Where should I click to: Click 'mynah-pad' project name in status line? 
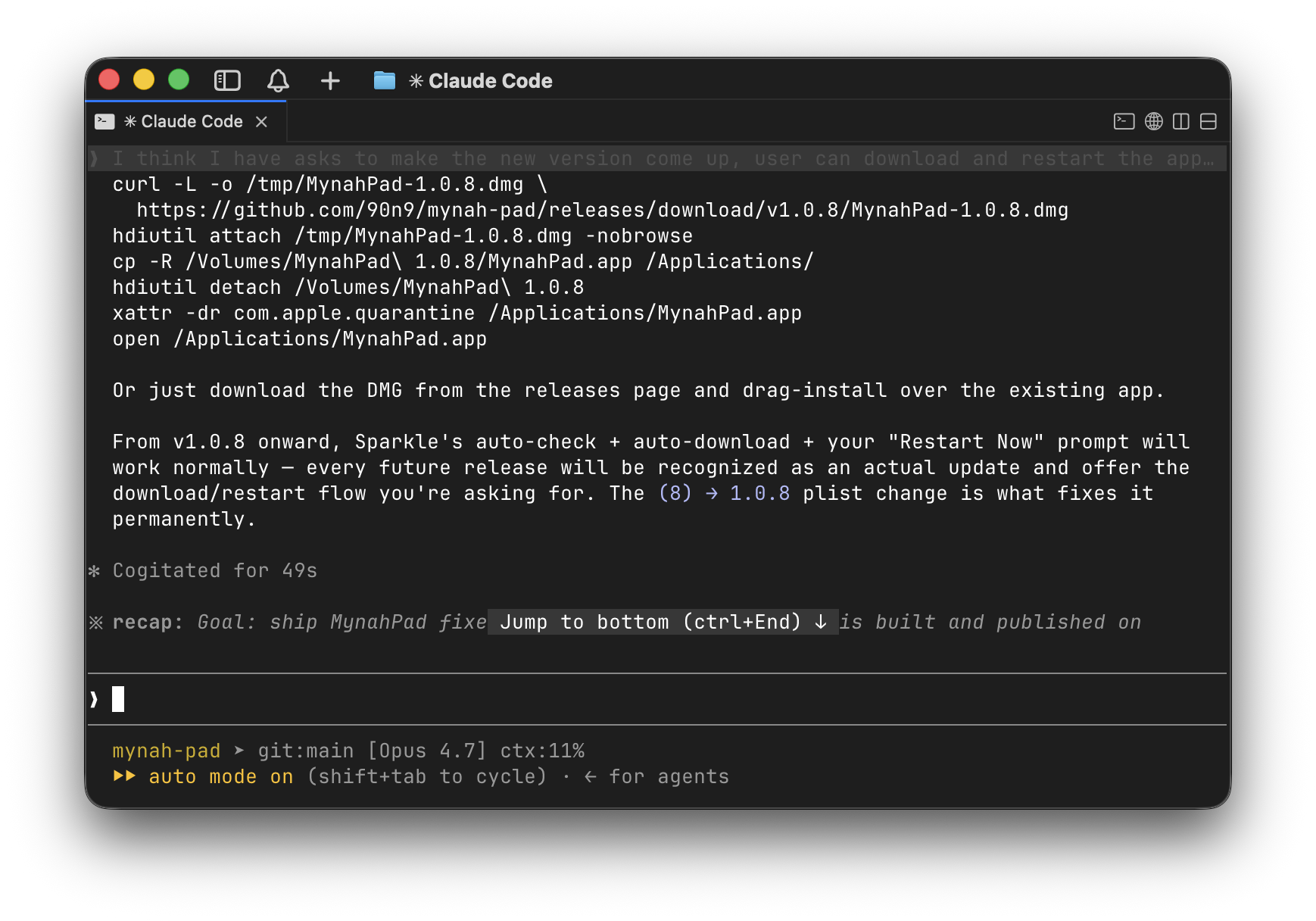pos(167,751)
